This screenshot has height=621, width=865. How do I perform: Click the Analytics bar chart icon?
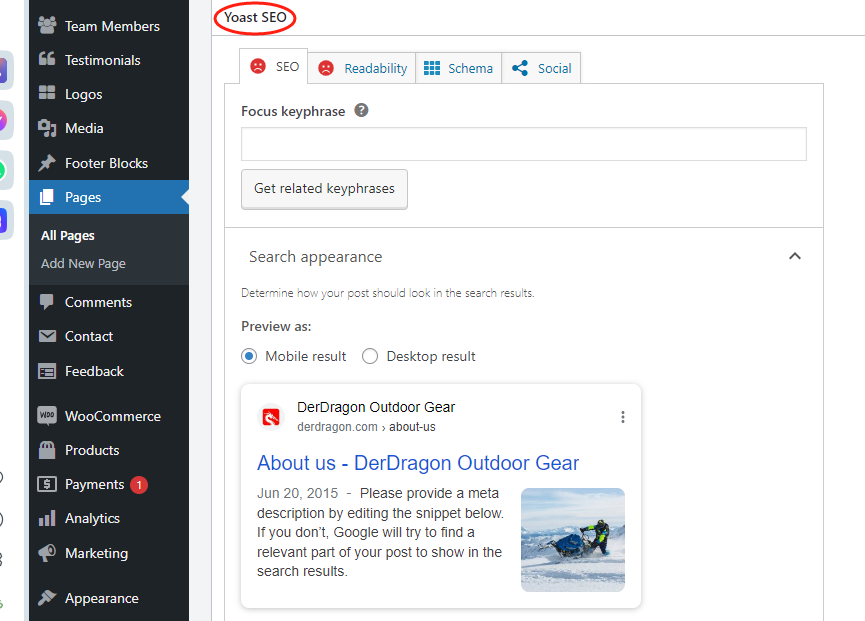(47, 518)
